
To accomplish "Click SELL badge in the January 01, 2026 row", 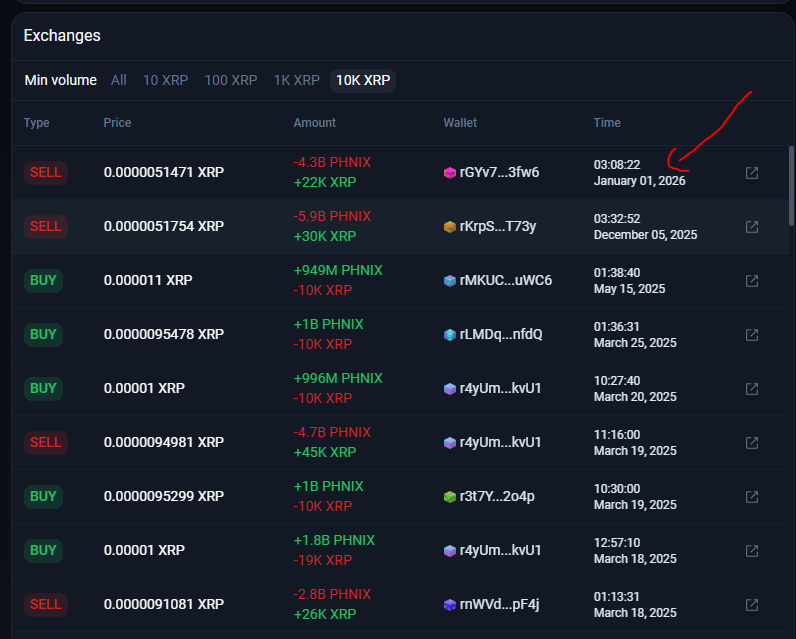I will [x=46, y=173].
